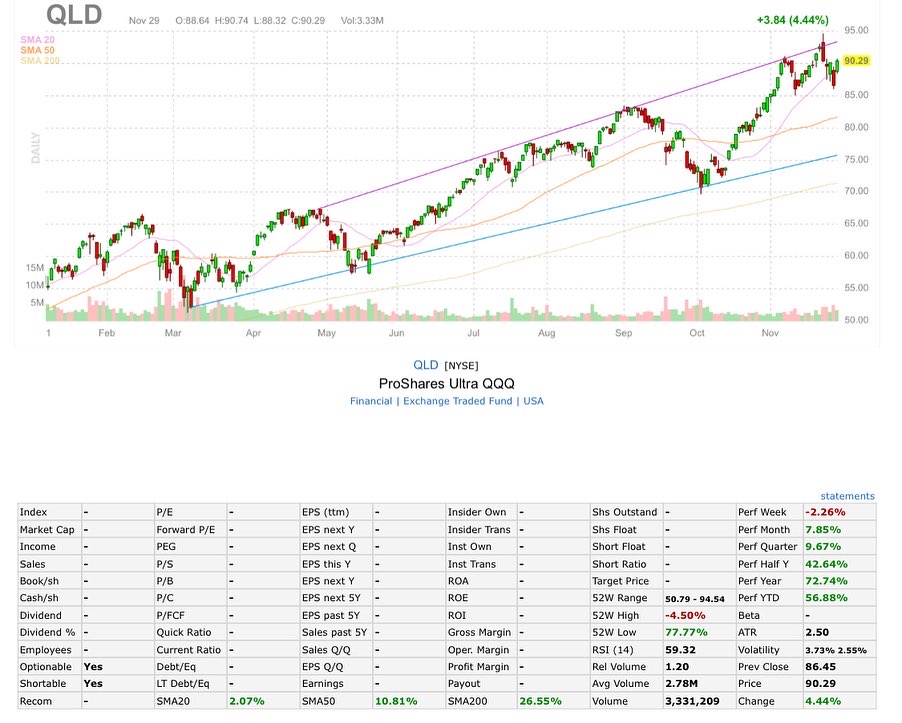Click the Perf Quarter value 9.67%
Image resolution: width=902 pixels, height=723 pixels.
click(823, 546)
